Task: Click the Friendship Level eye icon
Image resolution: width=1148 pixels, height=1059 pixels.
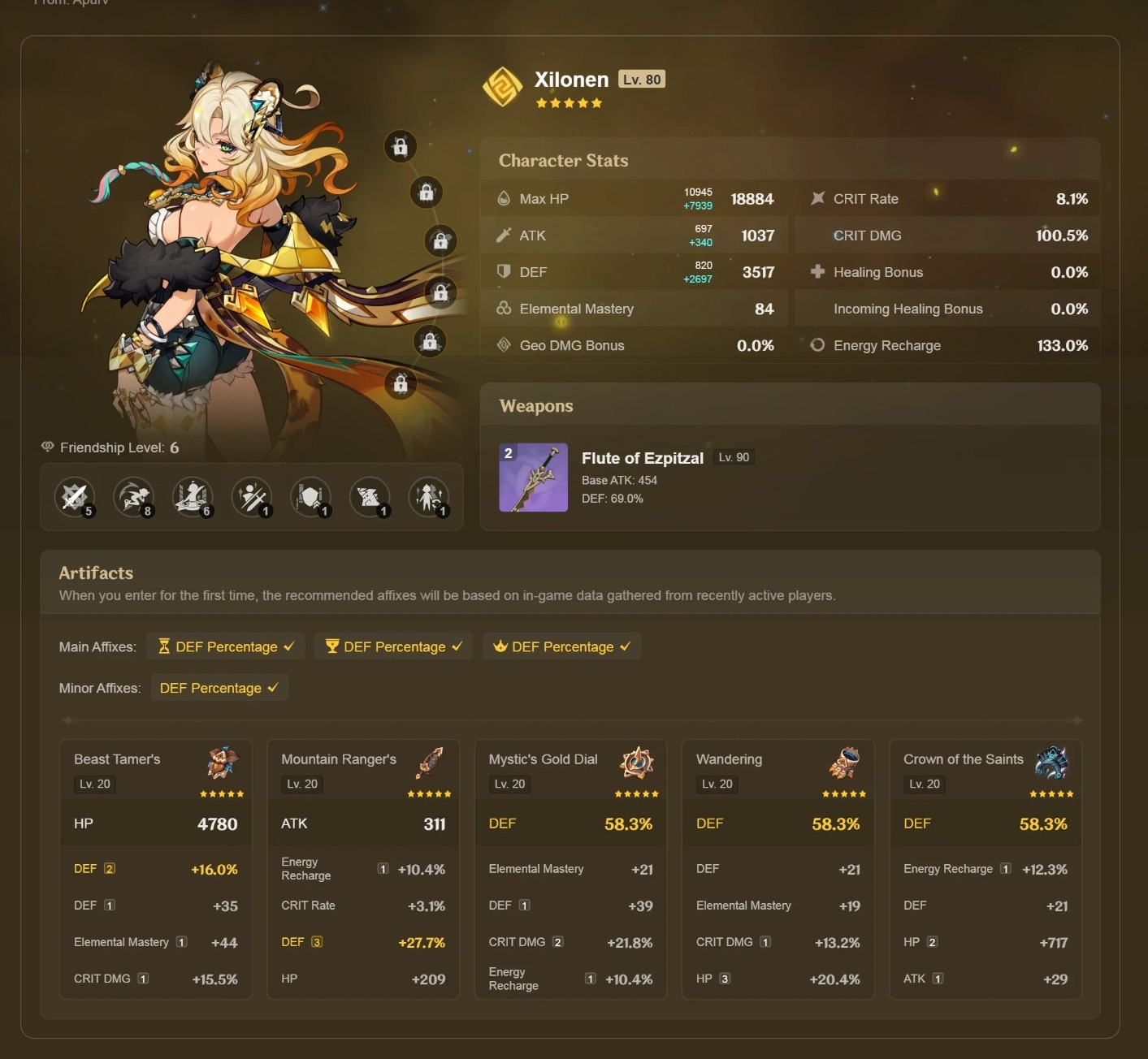Action: (x=48, y=447)
